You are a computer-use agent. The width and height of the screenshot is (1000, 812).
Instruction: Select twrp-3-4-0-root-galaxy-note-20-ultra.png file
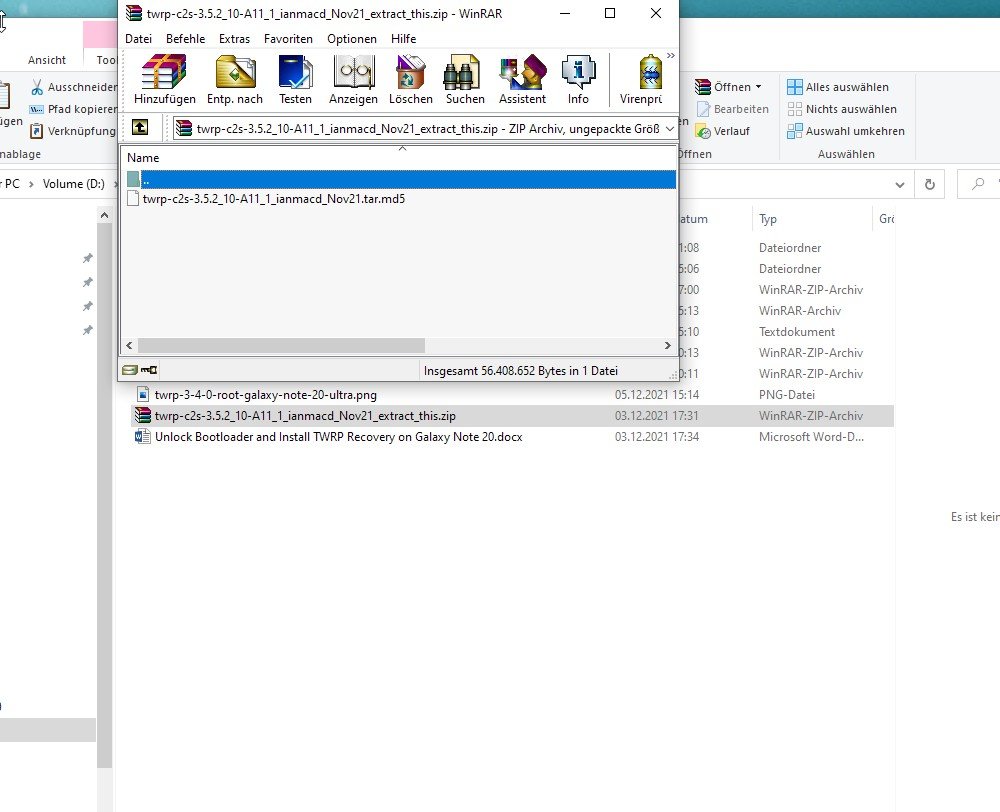265,395
